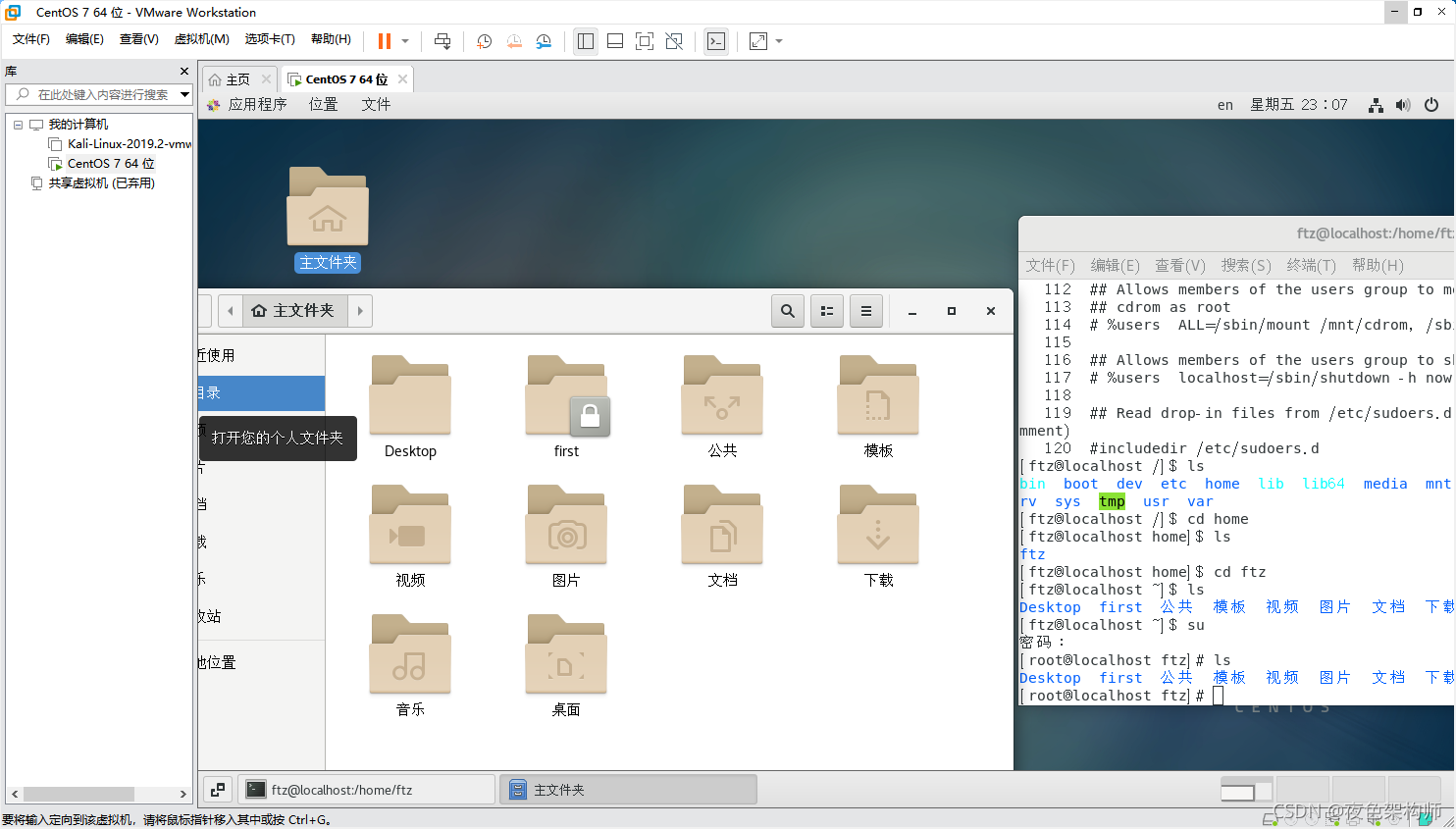Select the 模板 folder
1456x829 pixels.
pyautogui.click(x=878, y=407)
